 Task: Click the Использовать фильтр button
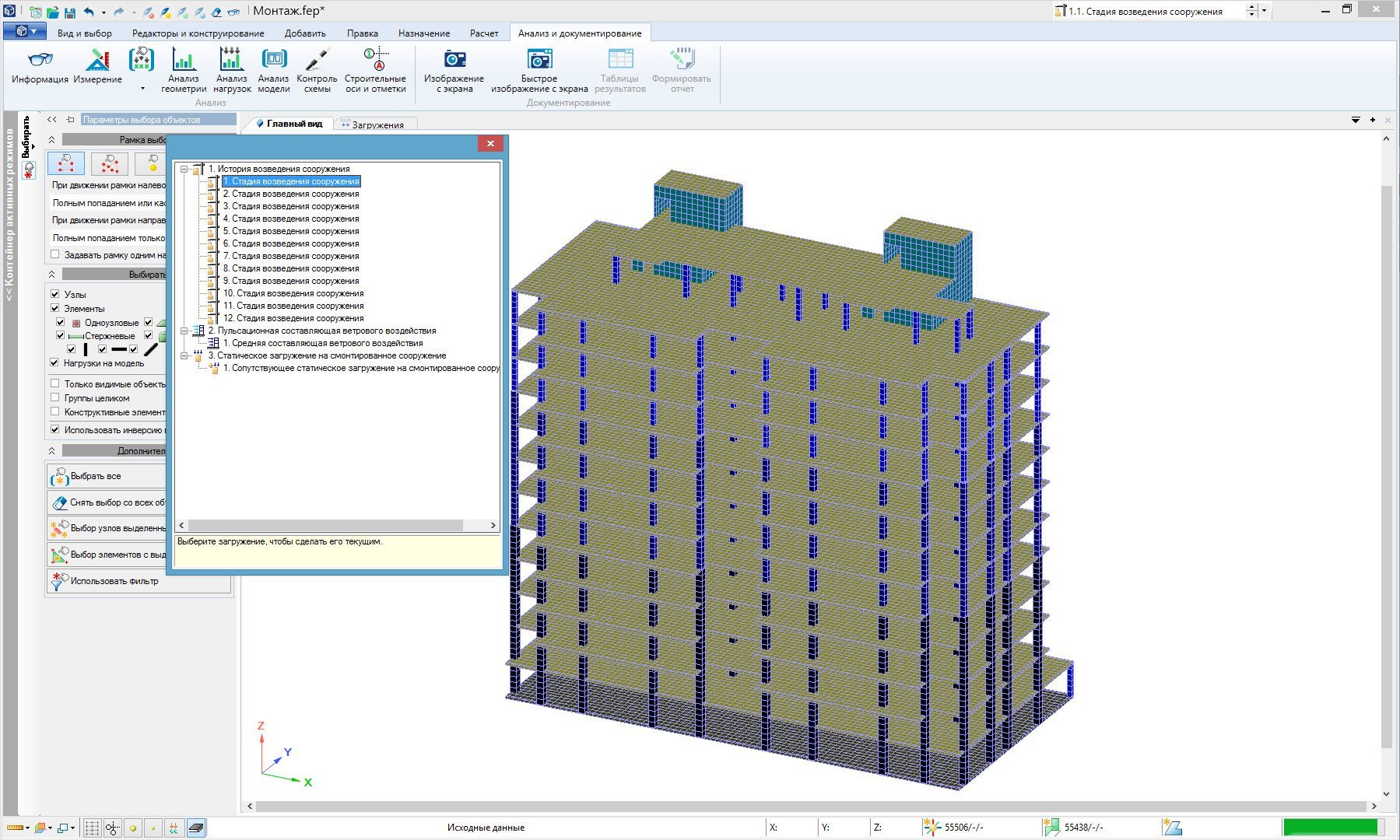pos(114,581)
